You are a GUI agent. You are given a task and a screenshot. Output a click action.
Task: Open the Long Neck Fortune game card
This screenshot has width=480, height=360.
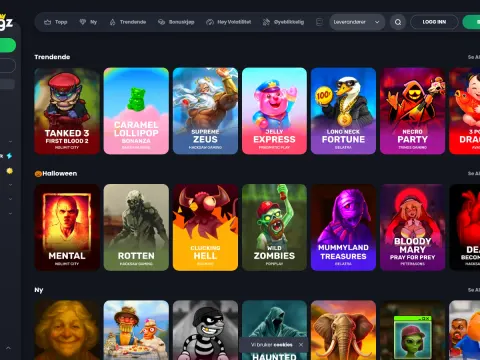343,111
